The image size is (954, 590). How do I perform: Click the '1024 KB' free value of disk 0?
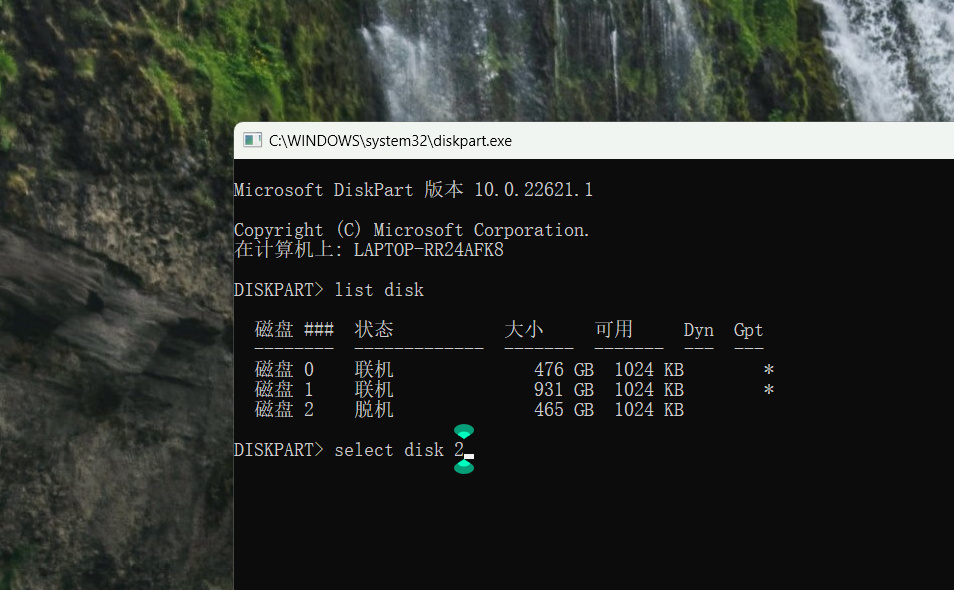(x=649, y=370)
